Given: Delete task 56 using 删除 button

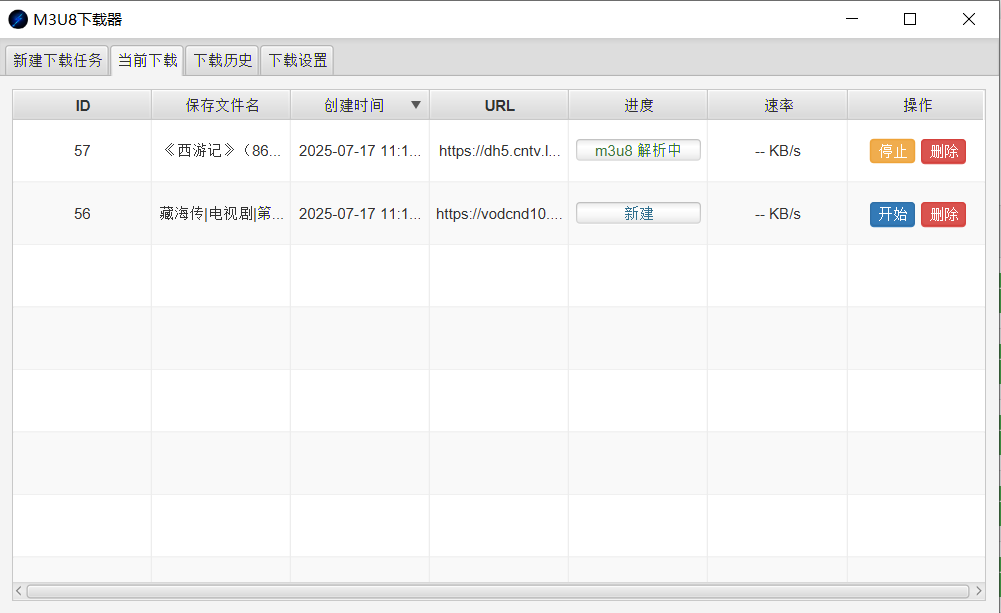Looking at the screenshot, I should (x=943, y=214).
